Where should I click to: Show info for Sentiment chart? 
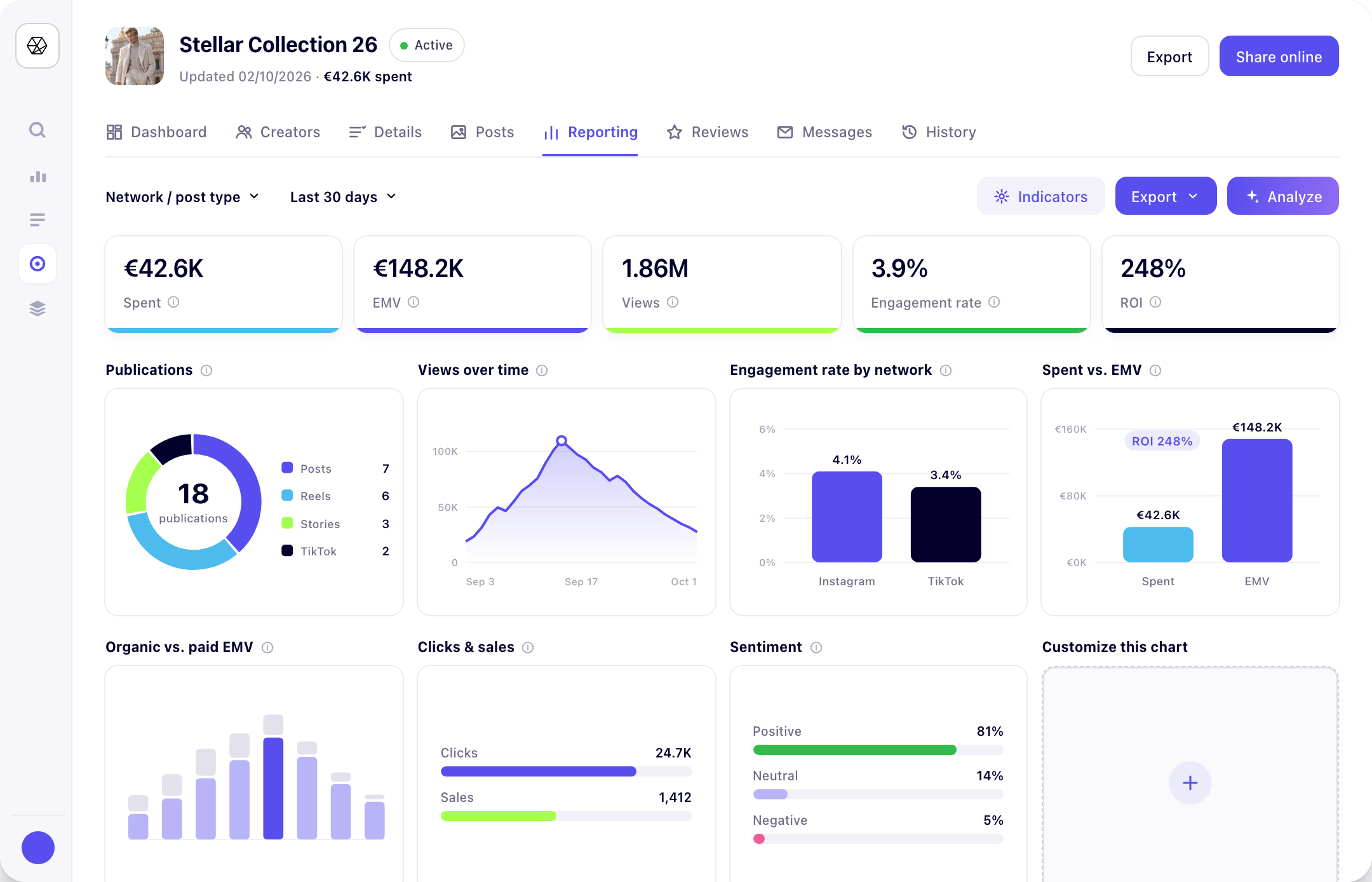pyautogui.click(x=816, y=648)
